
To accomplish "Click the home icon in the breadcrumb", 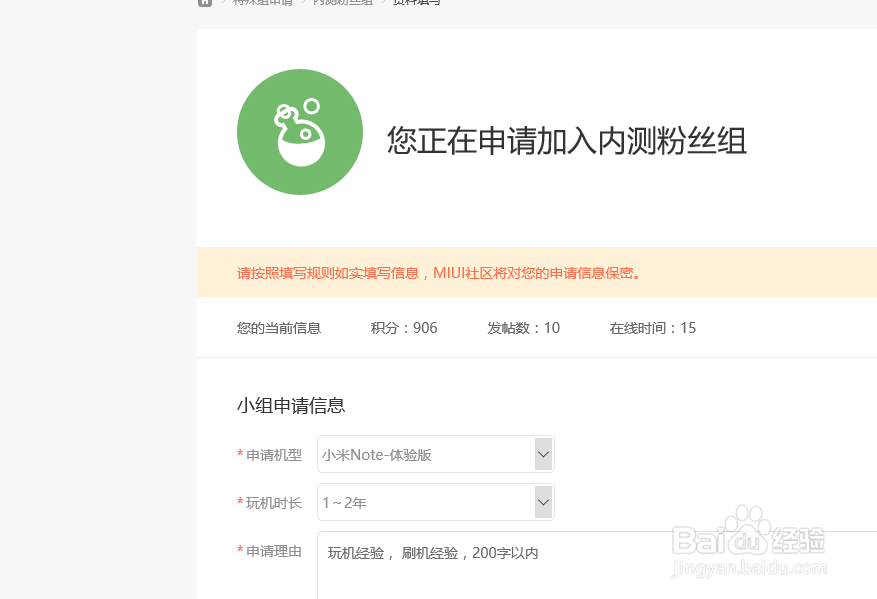I will (204, 3).
